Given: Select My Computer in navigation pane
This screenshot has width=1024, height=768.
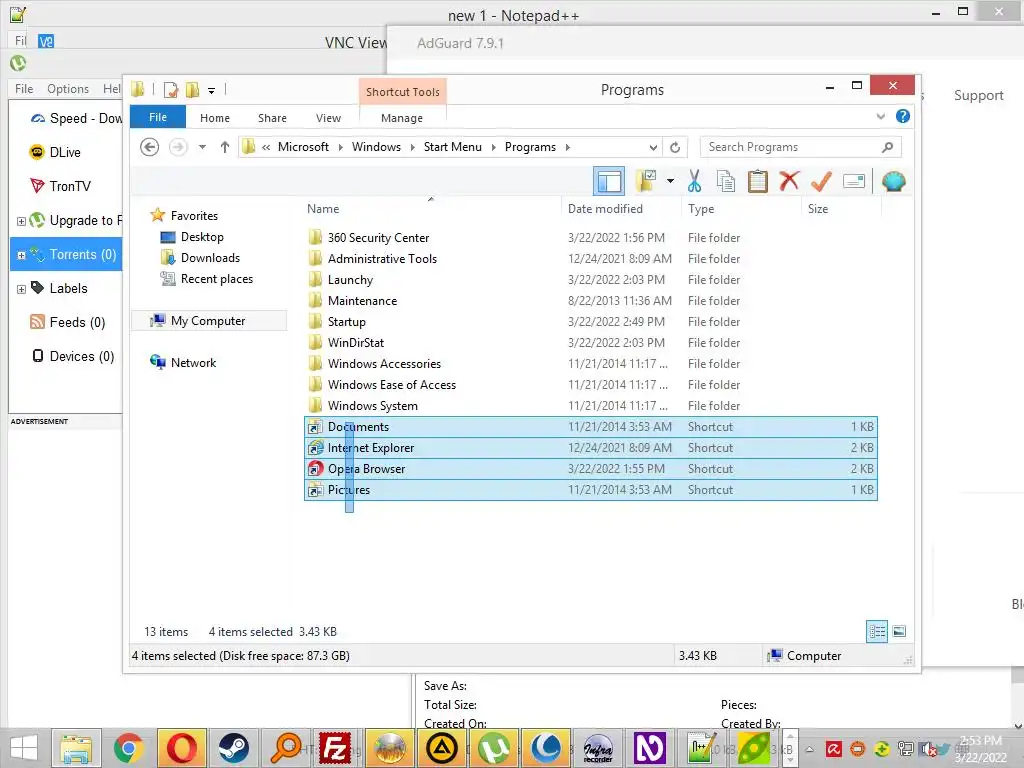Looking at the screenshot, I should tap(208, 321).
